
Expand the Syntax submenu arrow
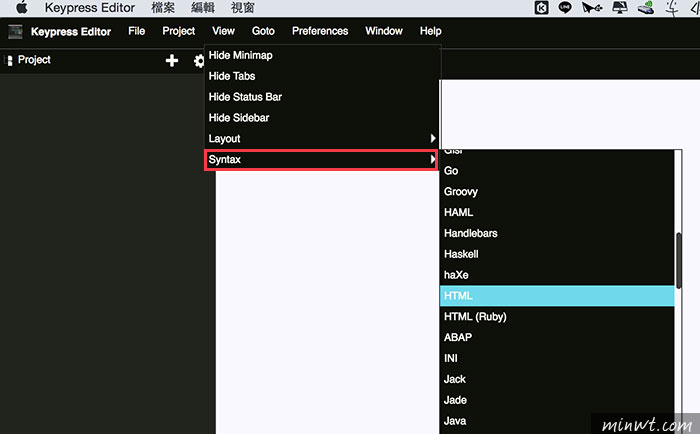pyautogui.click(x=432, y=159)
